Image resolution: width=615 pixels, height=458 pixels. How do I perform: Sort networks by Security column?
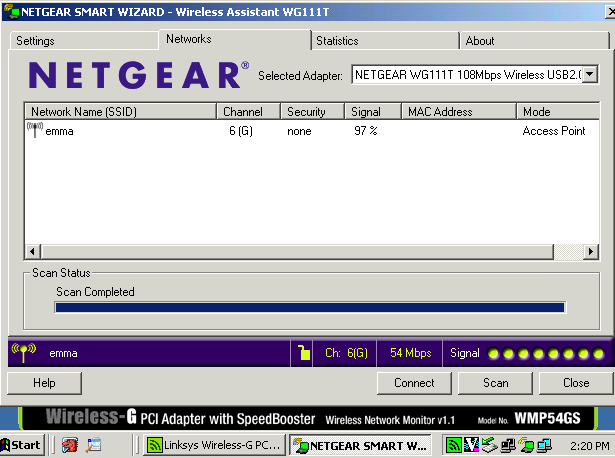(x=313, y=112)
